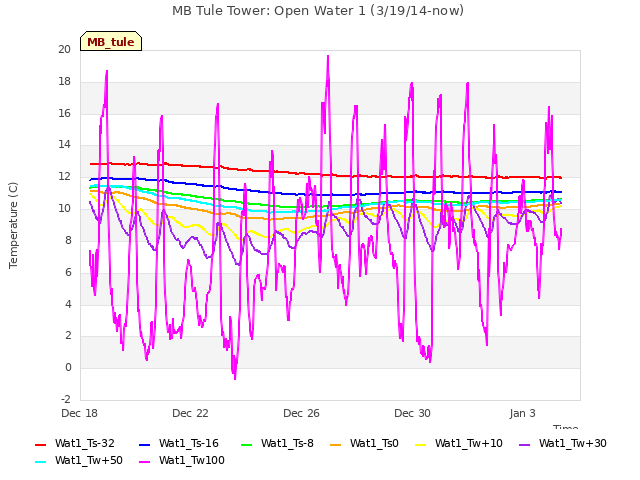Click cyan swatch for Wat1_Tw+50
640x480 pixels.
40,462
